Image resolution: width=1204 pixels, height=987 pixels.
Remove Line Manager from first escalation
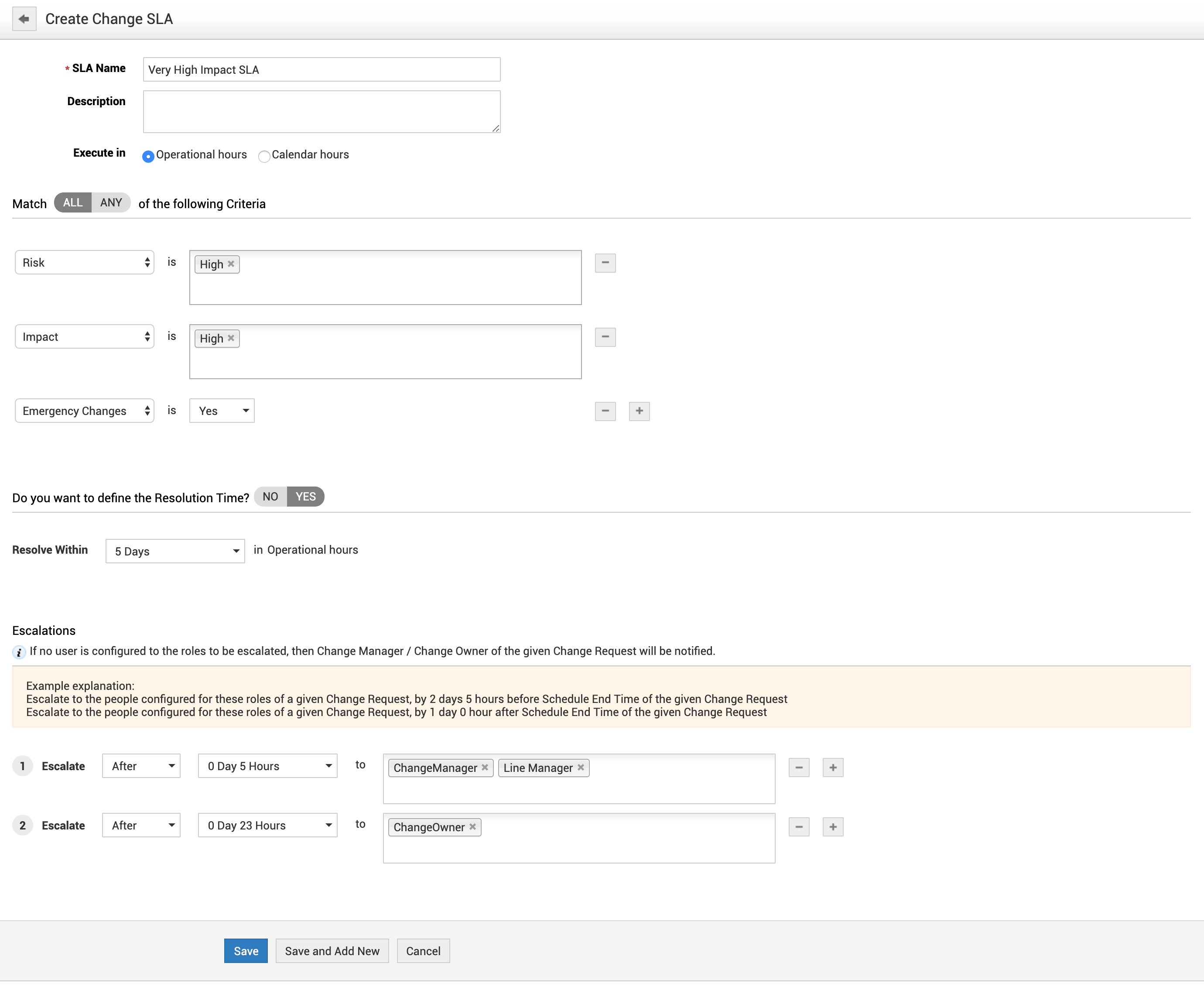580,768
